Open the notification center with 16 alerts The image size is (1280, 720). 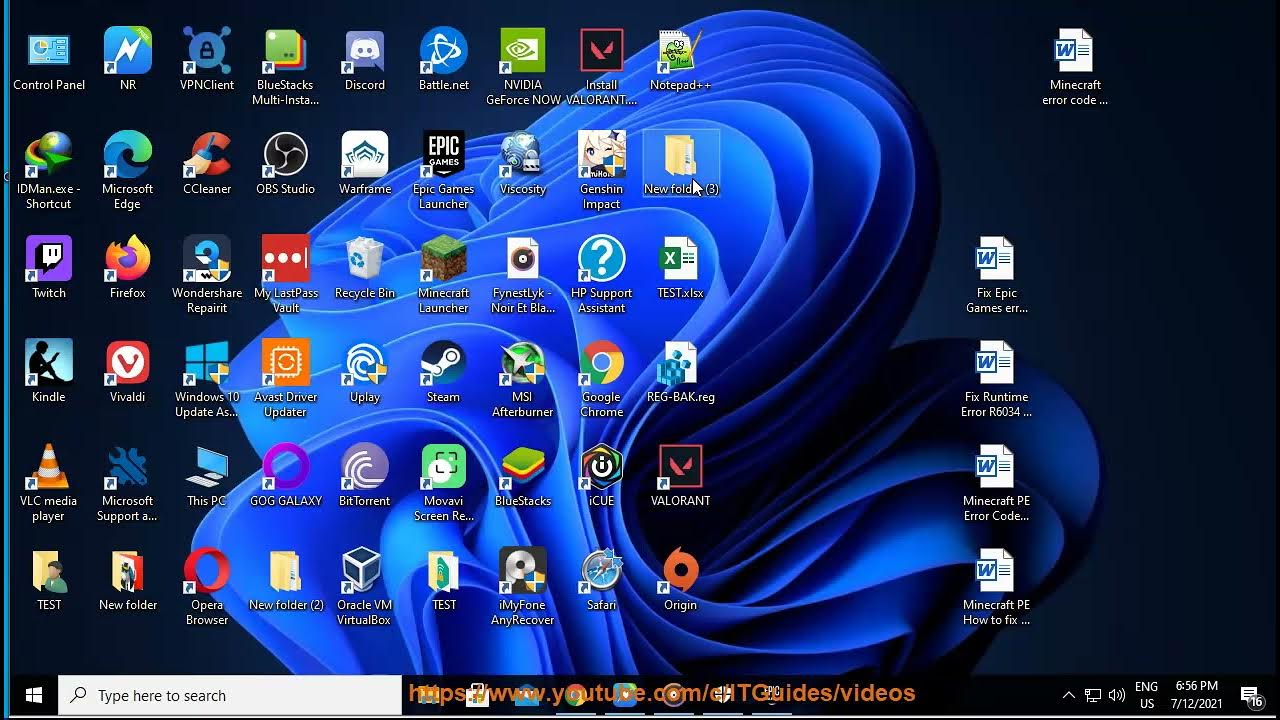click(x=1251, y=695)
